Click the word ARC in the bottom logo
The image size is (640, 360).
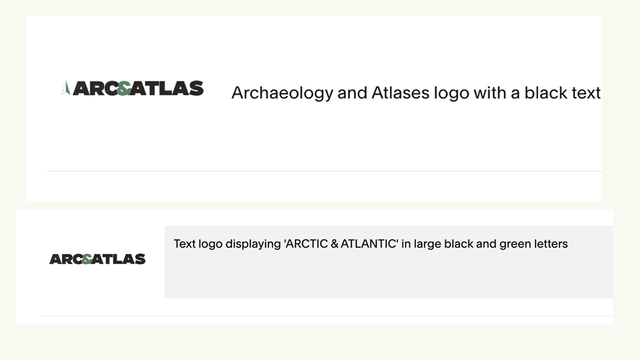pos(66,259)
